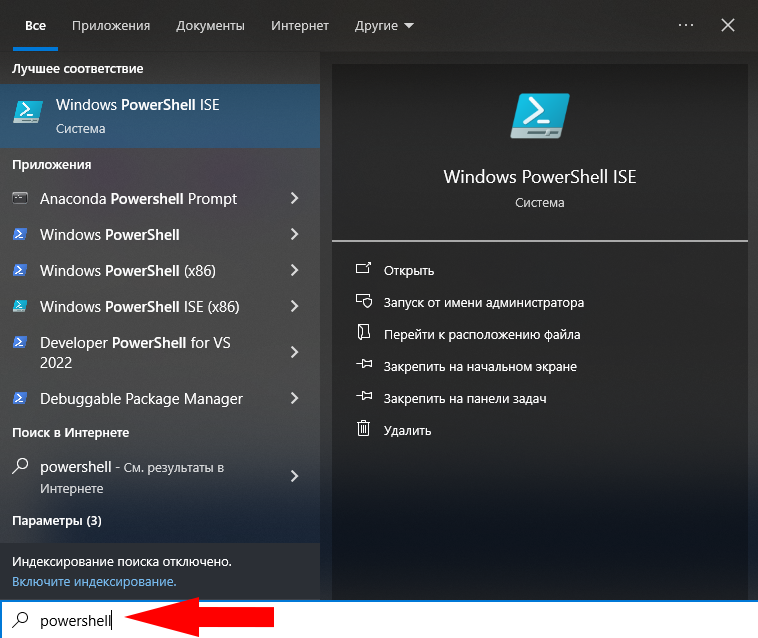Select the Интернет search tab

coord(300,25)
